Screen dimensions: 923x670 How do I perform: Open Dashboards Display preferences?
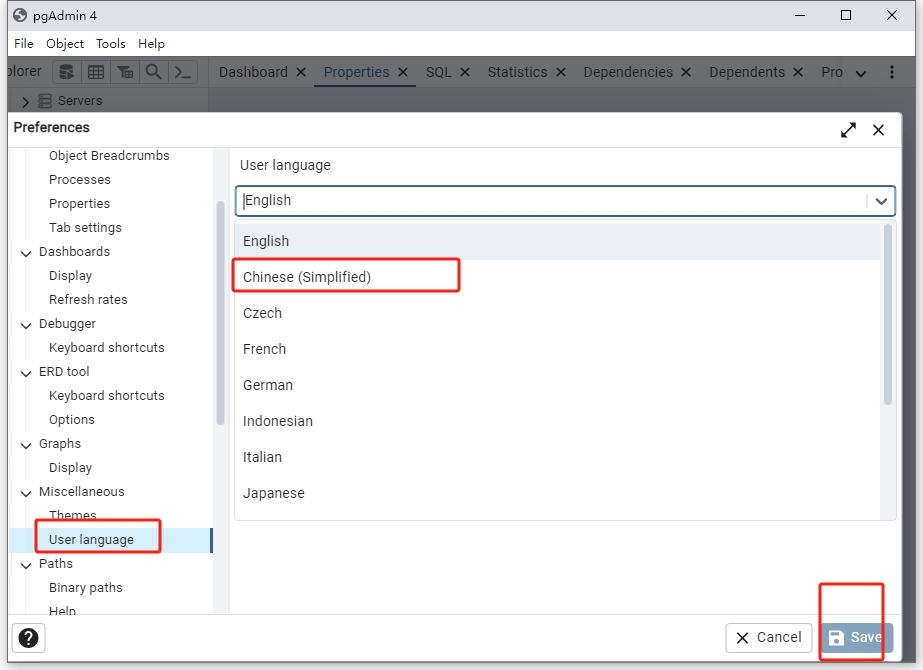[71, 276]
